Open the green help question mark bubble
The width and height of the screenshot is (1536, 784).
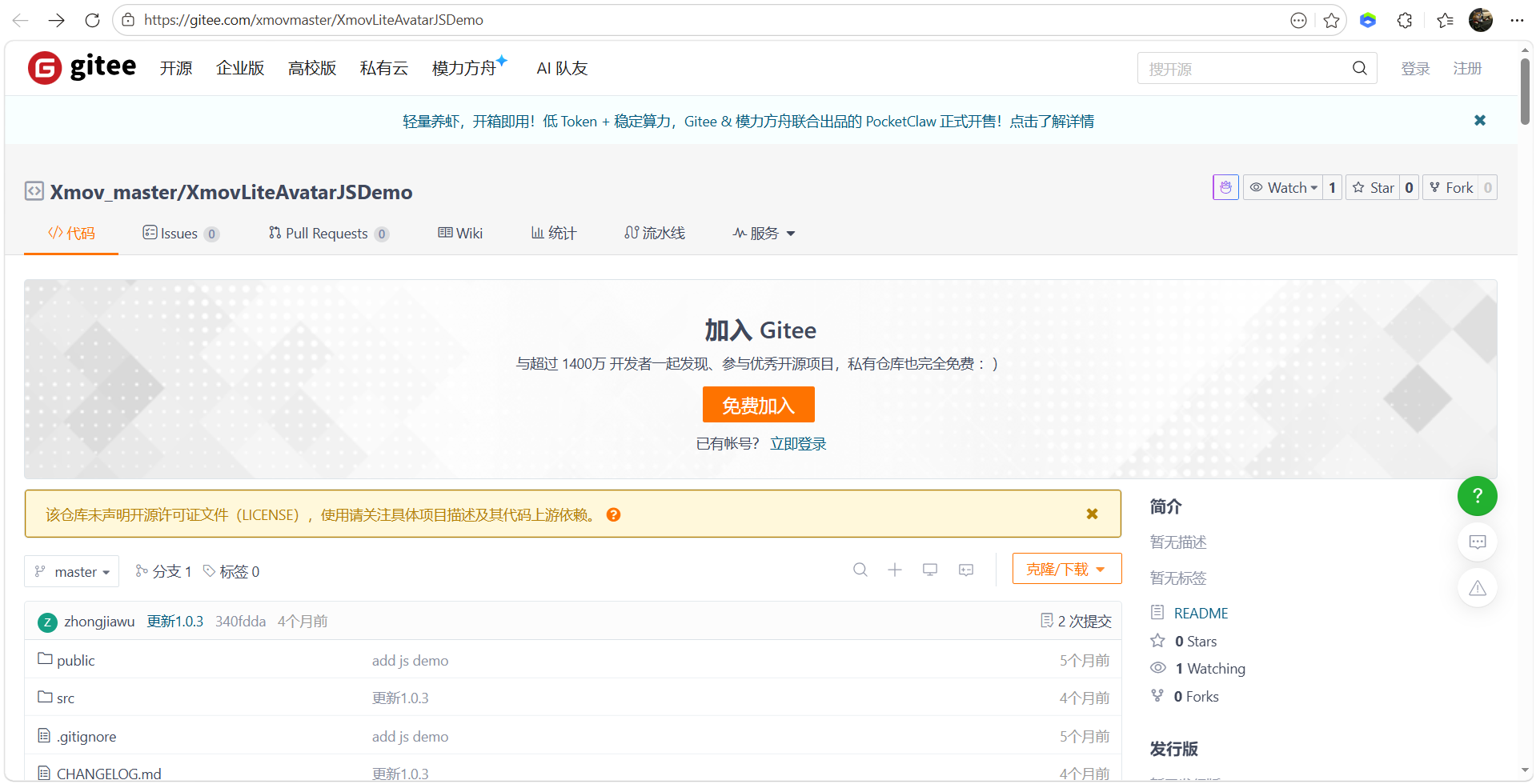(x=1478, y=496)
